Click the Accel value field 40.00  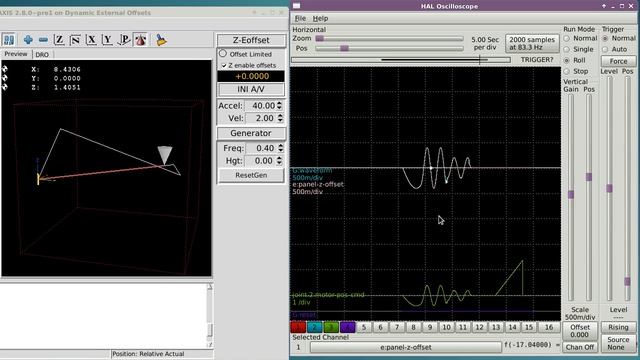pyautogui.click(x=260, y=106)
